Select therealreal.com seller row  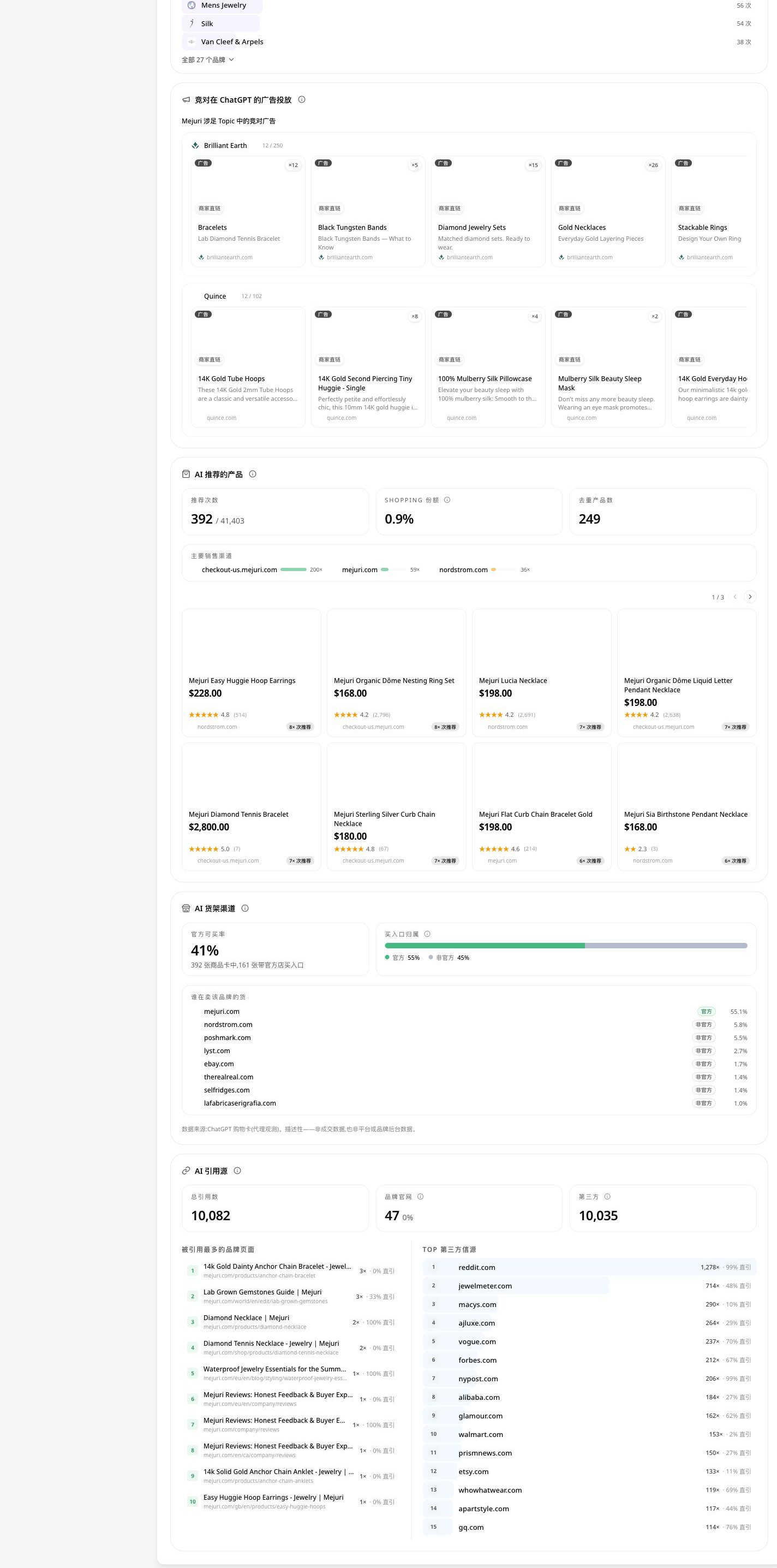click(x=469, y=1077)
